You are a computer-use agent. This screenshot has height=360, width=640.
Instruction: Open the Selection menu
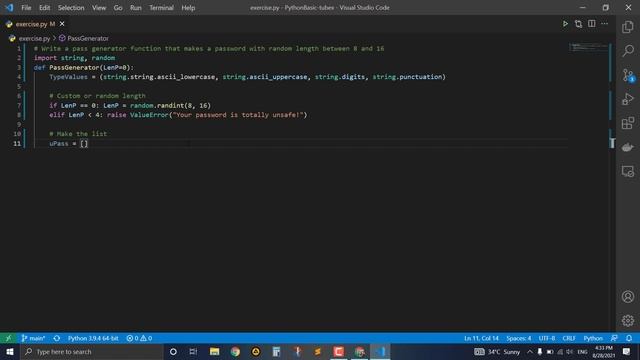[x=71, y=8]
